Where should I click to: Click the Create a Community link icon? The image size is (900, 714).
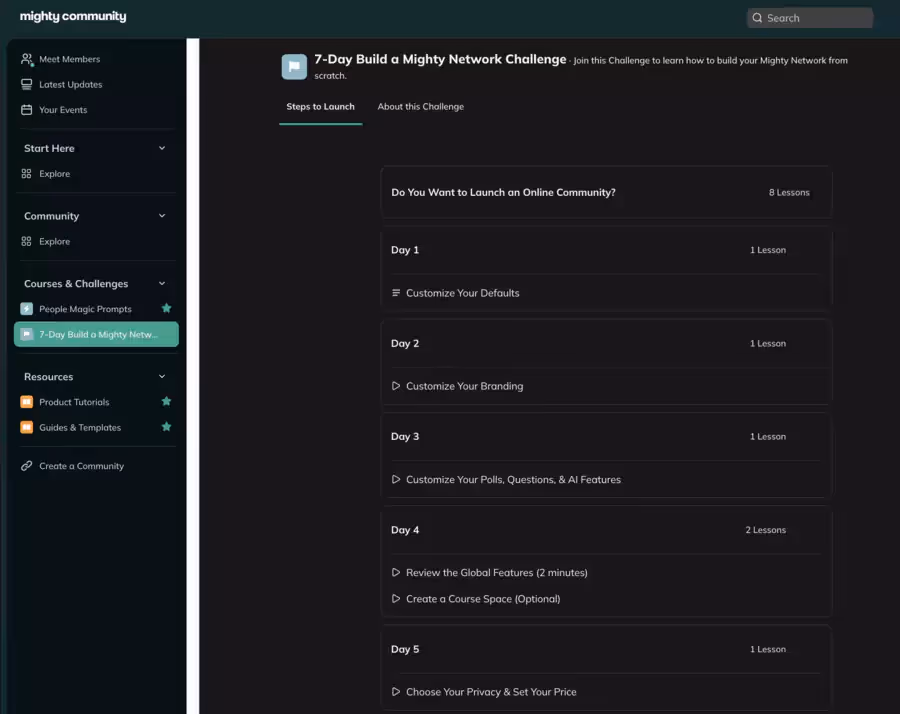coord(26,466)
